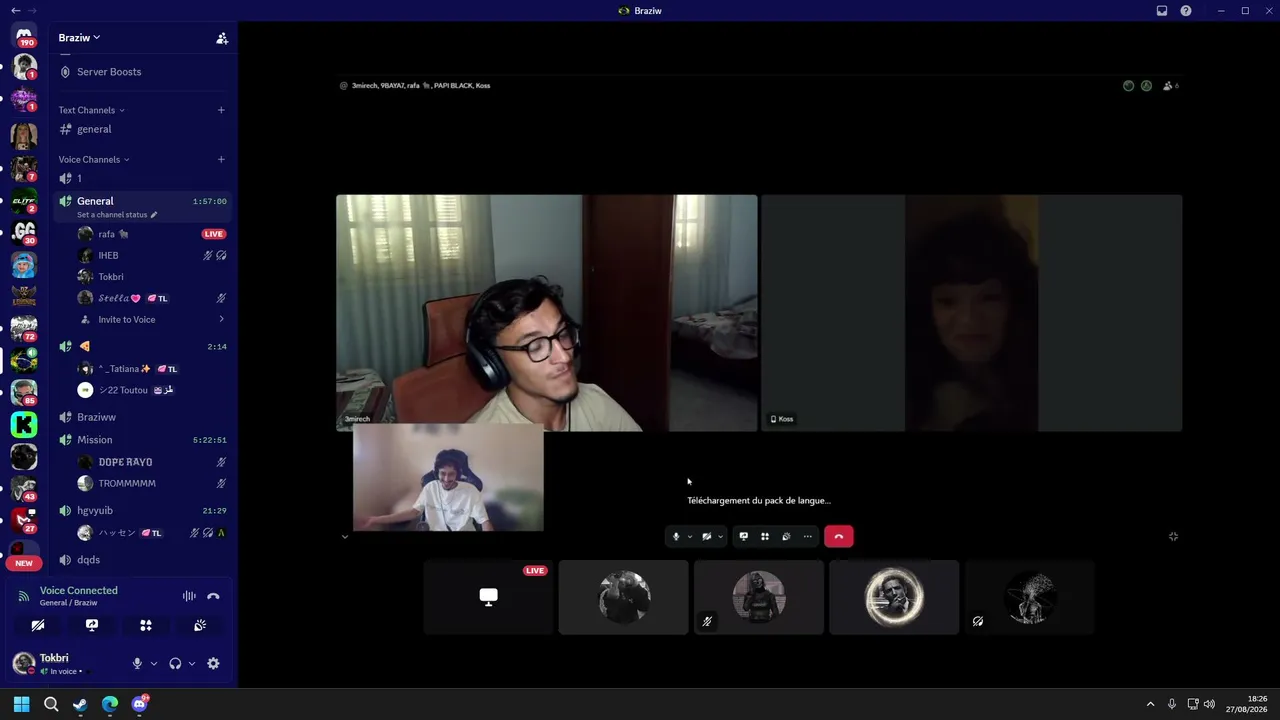Open inbox icon in title bar

1162,11
